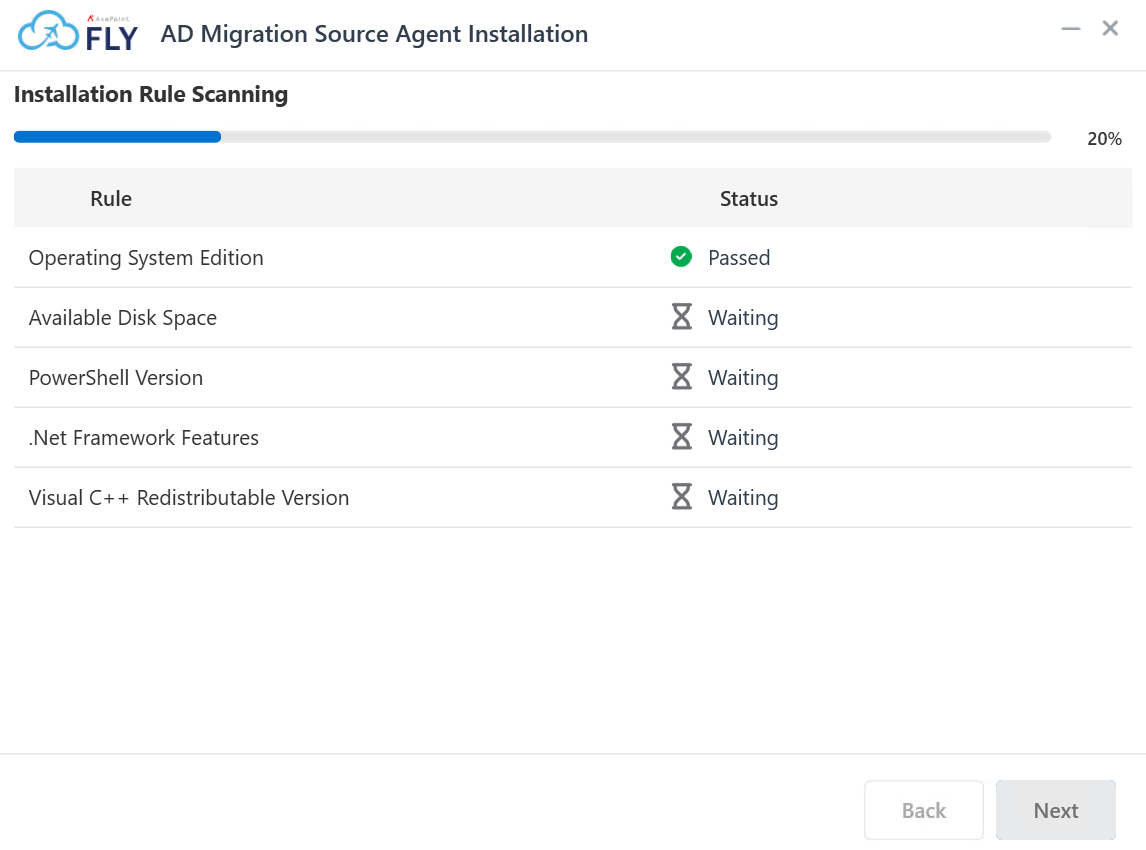
Task: Click the Rule column header
Action: click(x=111, y=198)
